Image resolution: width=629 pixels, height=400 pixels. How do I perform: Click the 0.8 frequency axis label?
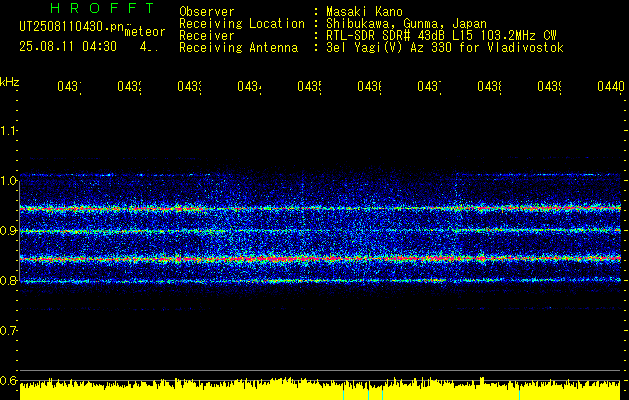pyautogui.click(x=8, y=280)
